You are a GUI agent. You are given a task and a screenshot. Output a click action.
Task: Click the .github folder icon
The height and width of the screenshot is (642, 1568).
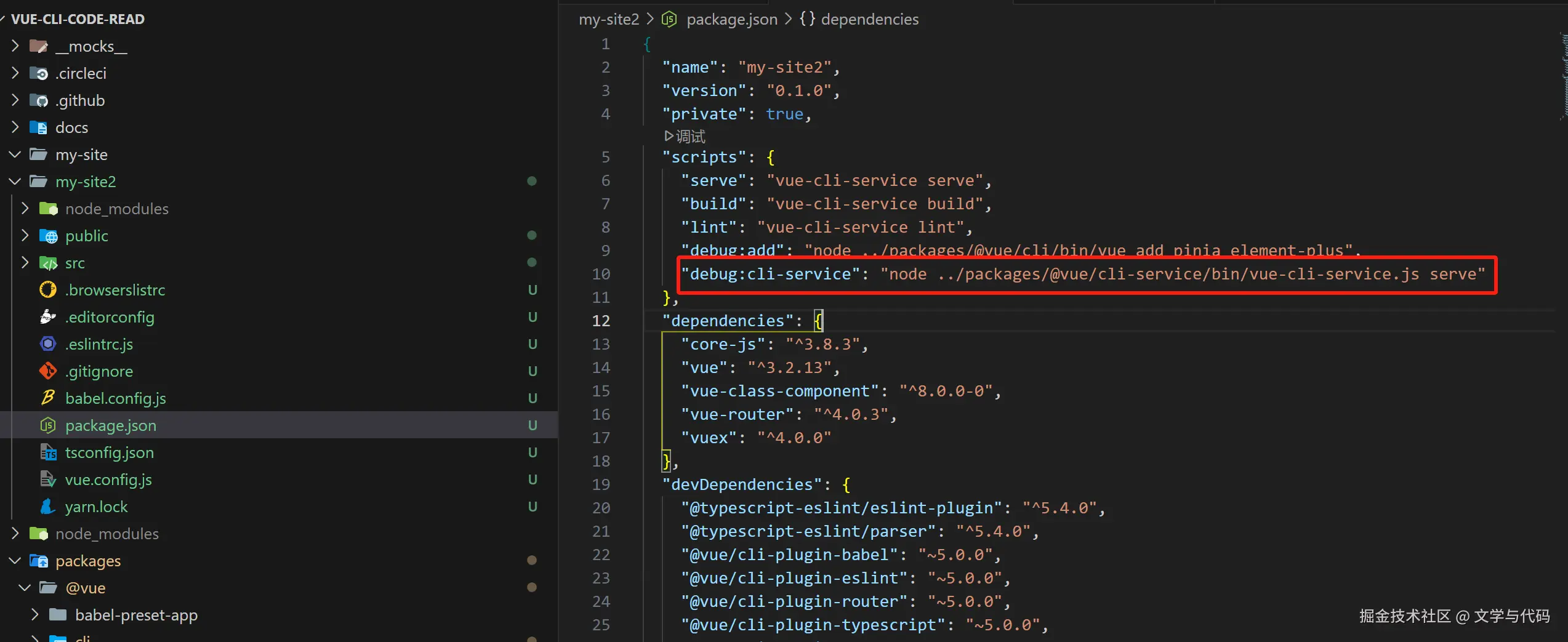39,100
